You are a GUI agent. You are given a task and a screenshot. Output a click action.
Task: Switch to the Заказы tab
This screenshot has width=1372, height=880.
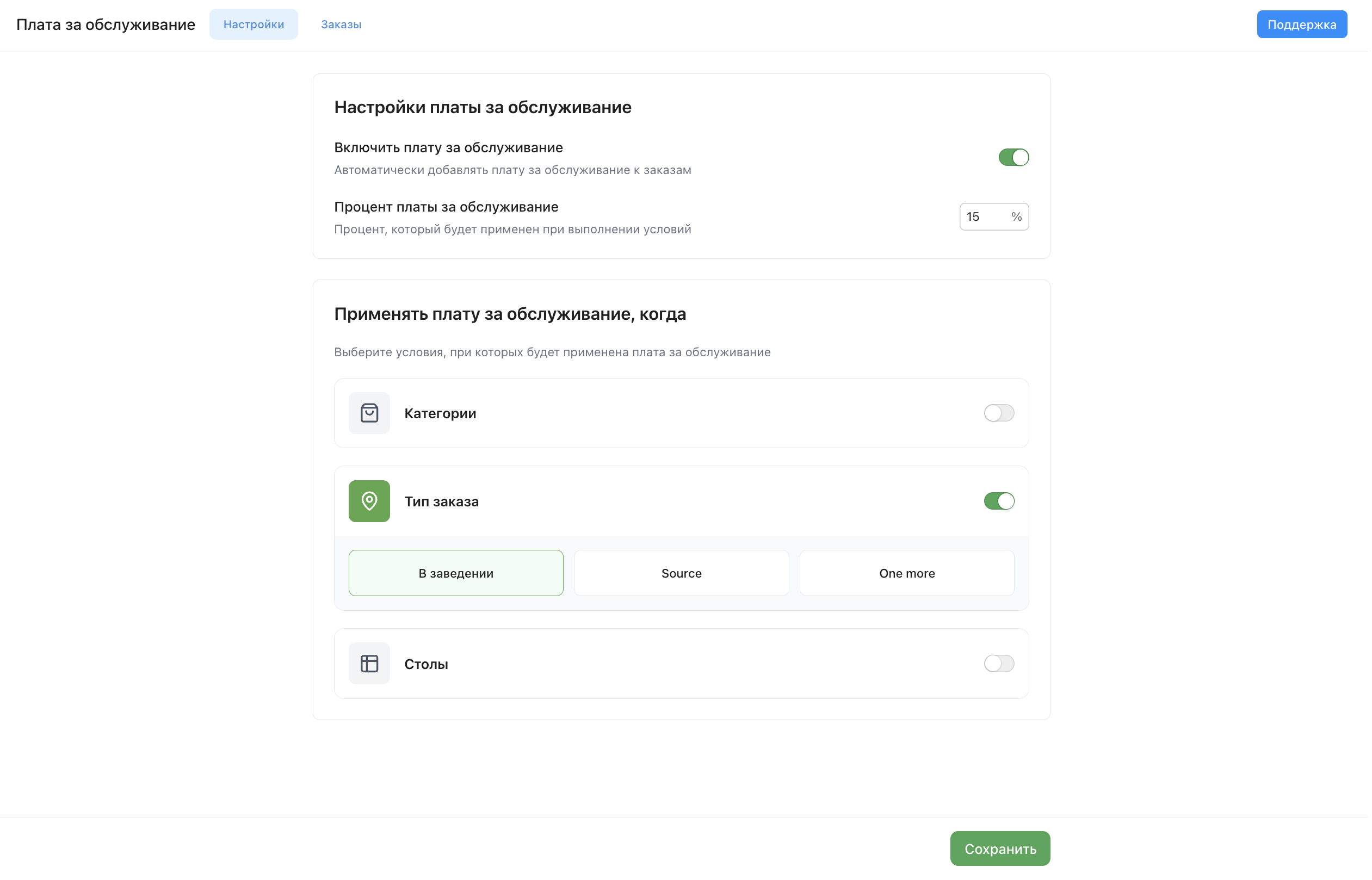(342, 24)
